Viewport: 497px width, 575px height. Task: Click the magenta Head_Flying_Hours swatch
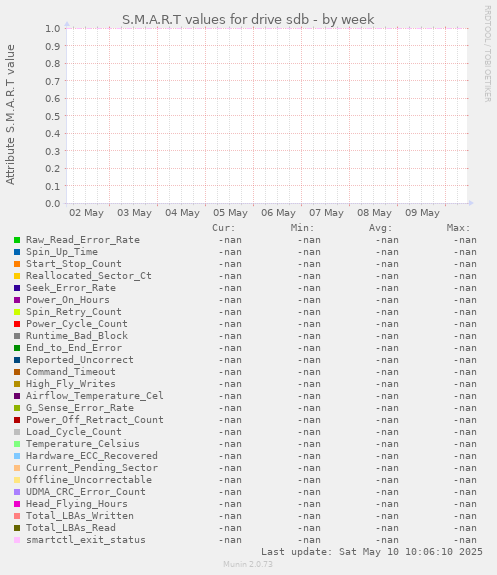[x=17, y=504]
